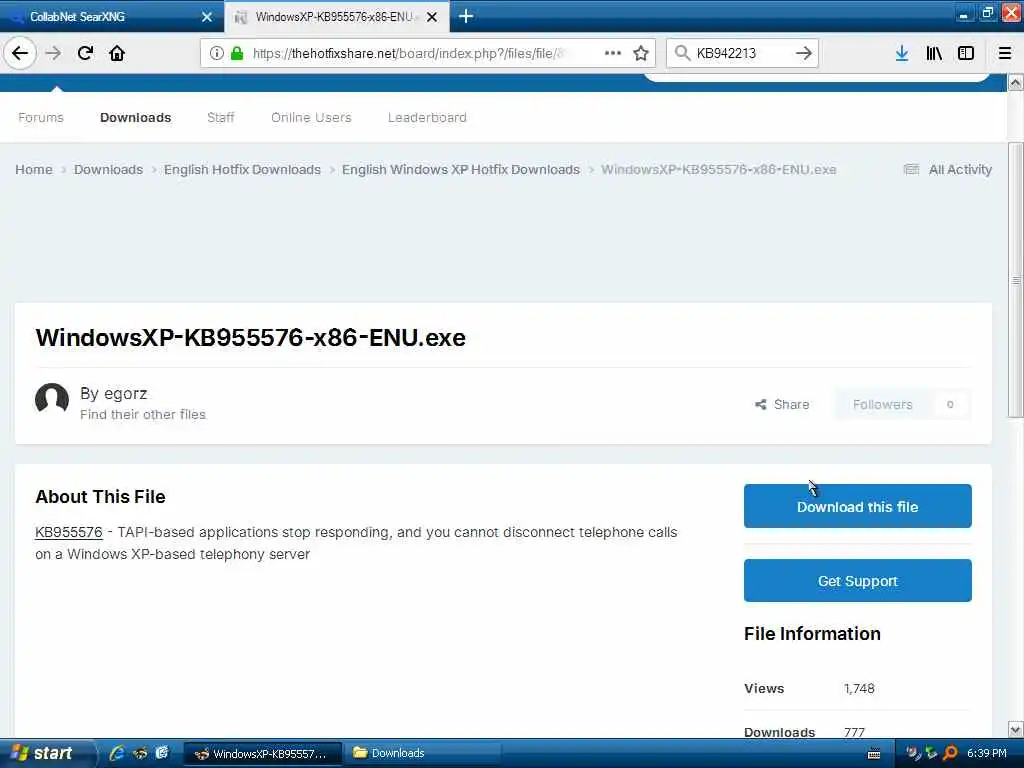Viewport: 1024px width, 768px height.
Task: Click the followers count 0
Action: [x=950, y=405]
